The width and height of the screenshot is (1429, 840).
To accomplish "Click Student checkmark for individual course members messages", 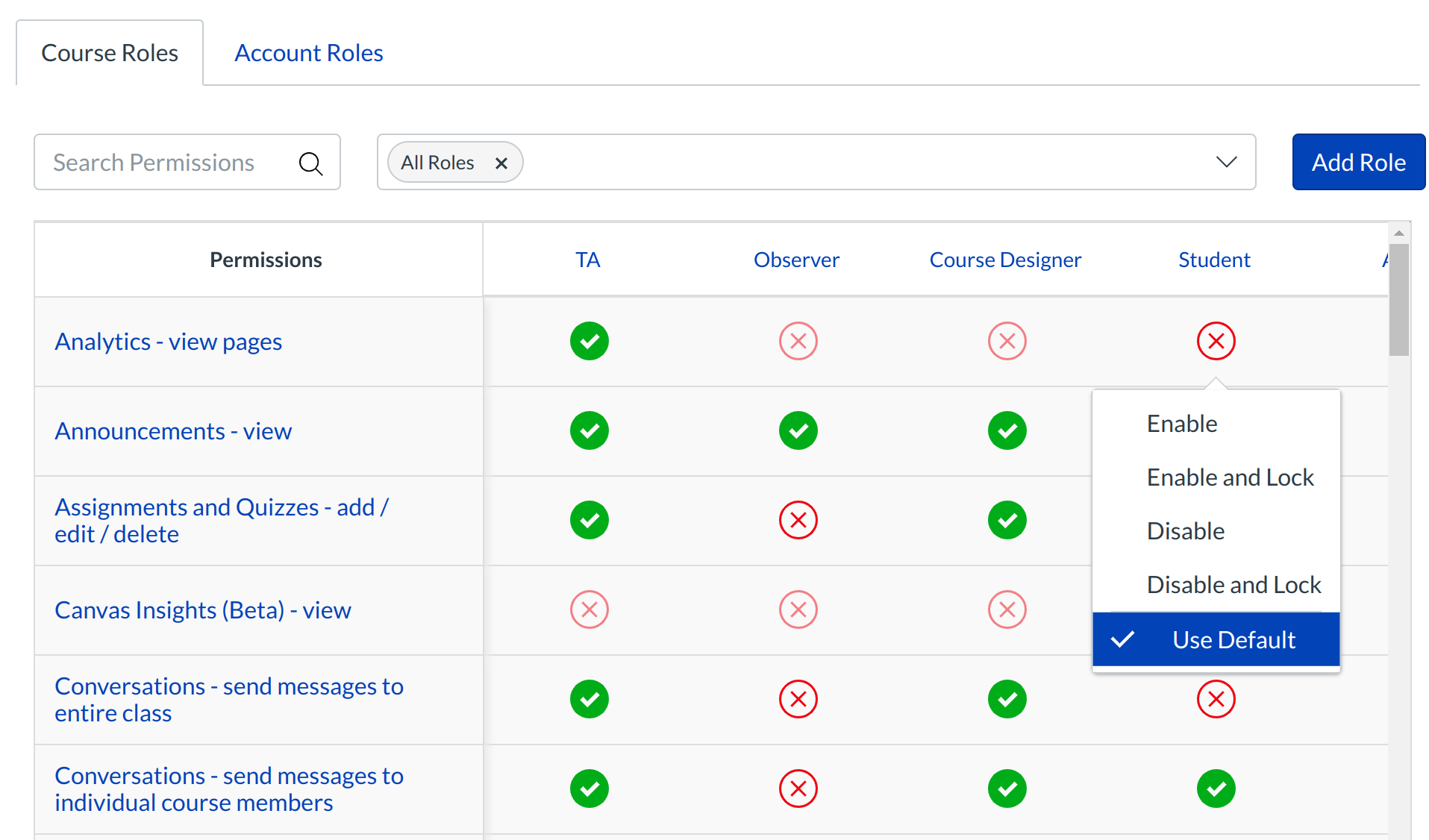I will [1216, 789].
